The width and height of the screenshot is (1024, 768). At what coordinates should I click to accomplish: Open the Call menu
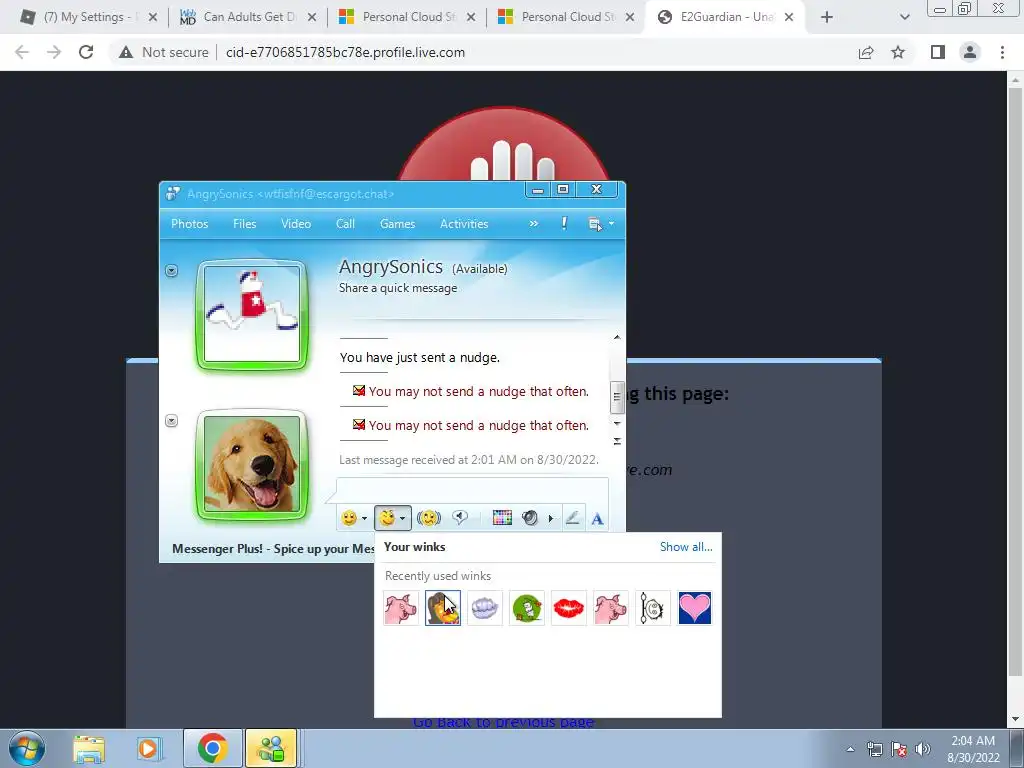coord(345,223)
